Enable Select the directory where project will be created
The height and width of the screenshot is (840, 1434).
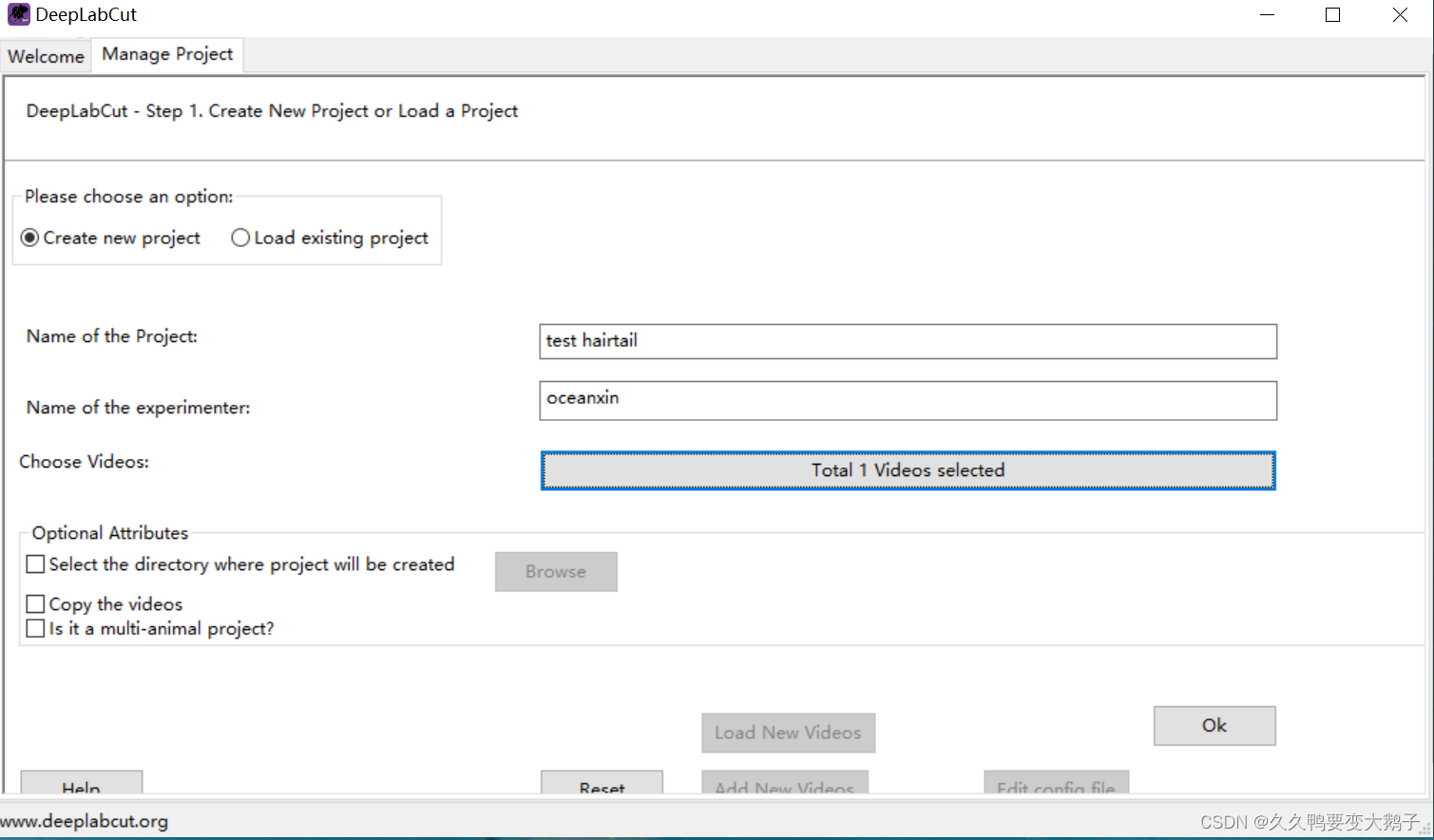click(x=35, y=564)
